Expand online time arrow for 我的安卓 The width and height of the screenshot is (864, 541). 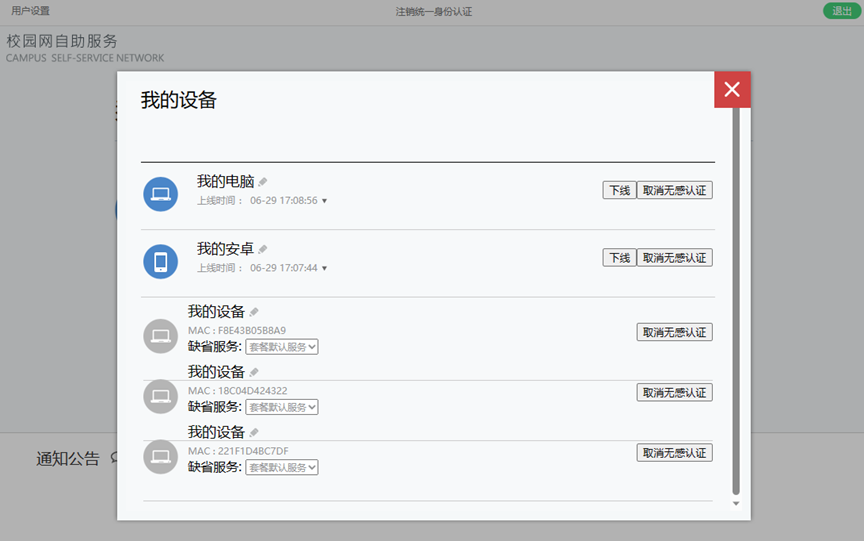(x=324, y=268)
